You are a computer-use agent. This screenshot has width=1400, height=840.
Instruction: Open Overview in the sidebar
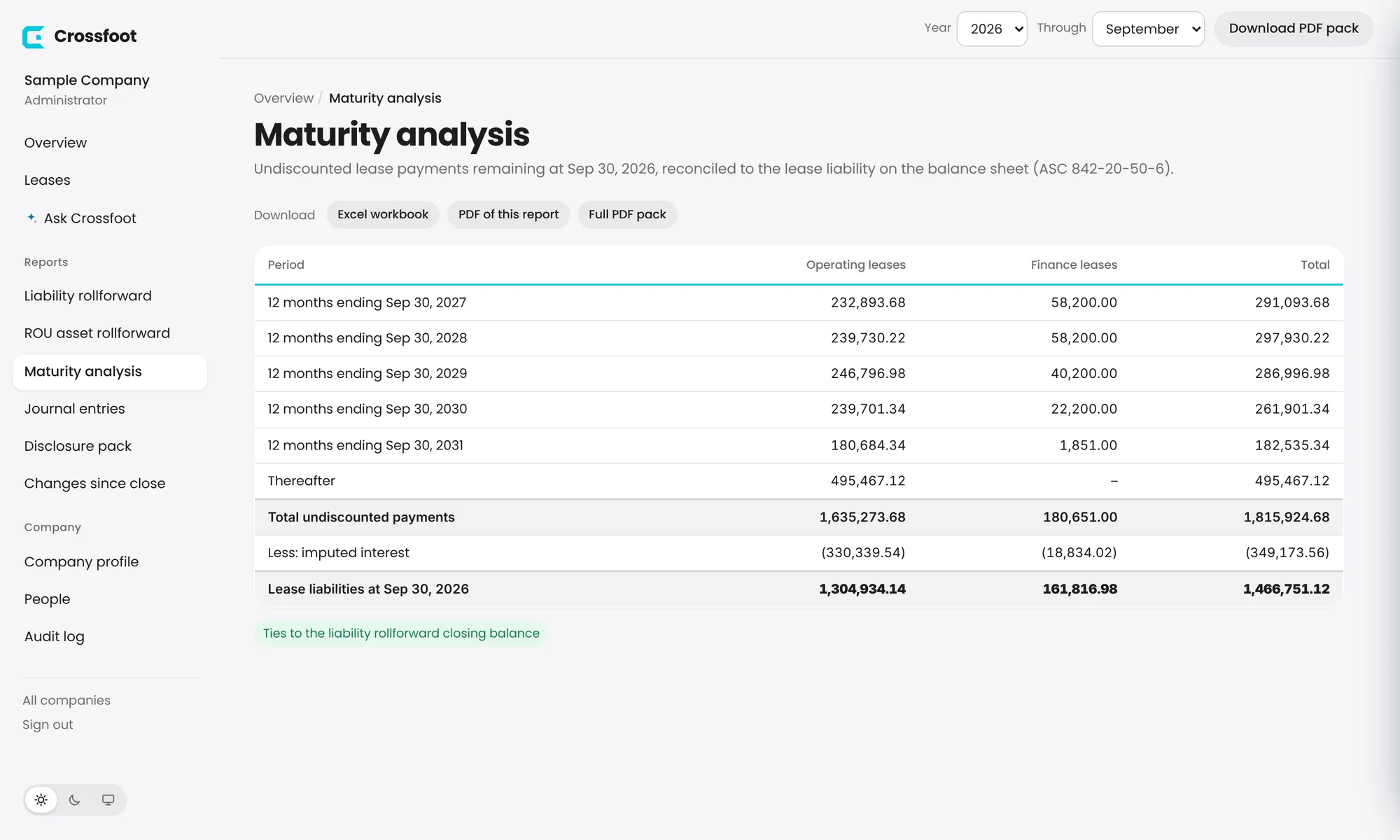click(55, 143)
